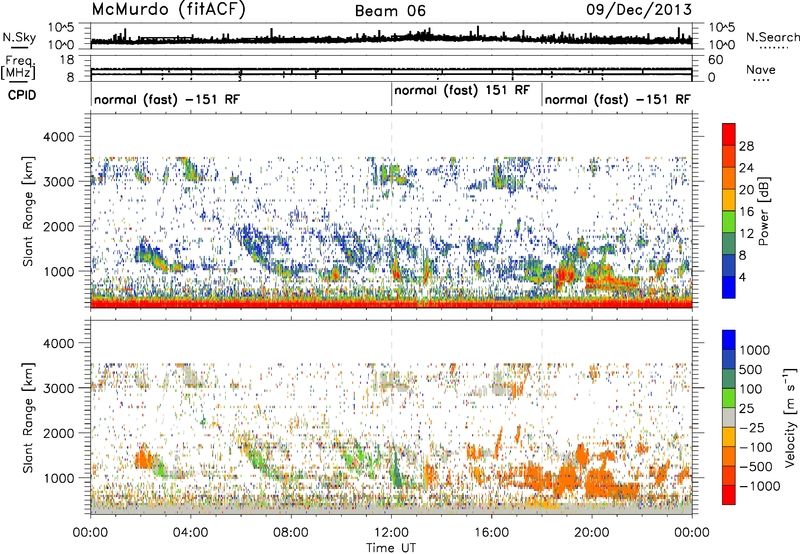Click the '08:00' time axis label
This screenshot has width=800, height=554.
click(291, 533)
